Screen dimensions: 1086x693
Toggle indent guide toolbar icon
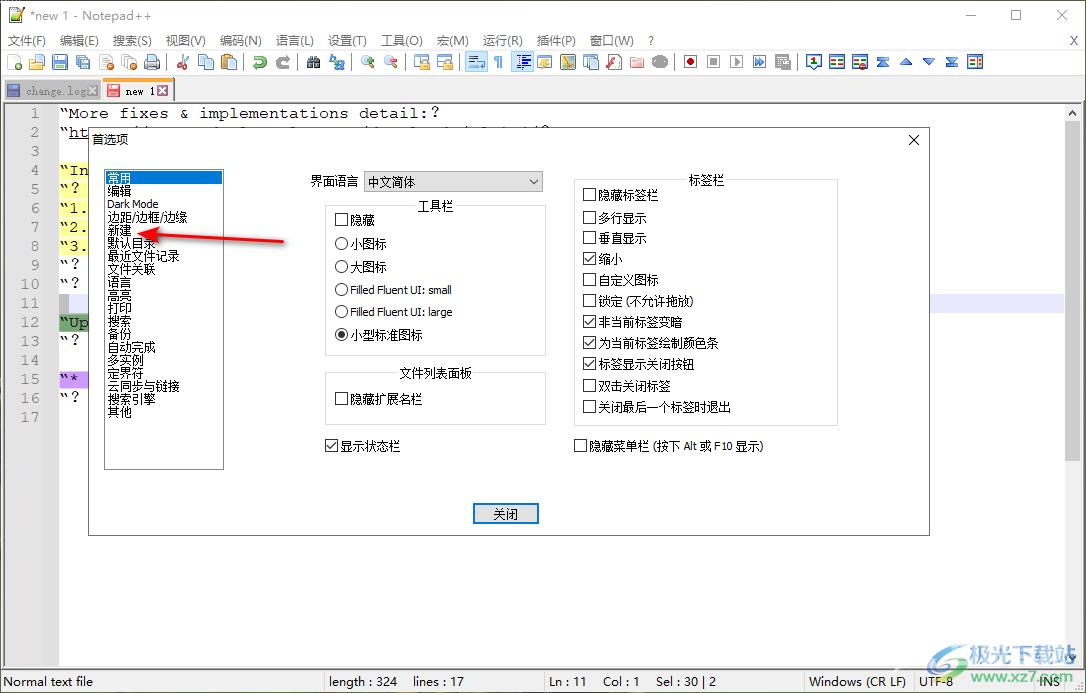(x=522, y=62)
